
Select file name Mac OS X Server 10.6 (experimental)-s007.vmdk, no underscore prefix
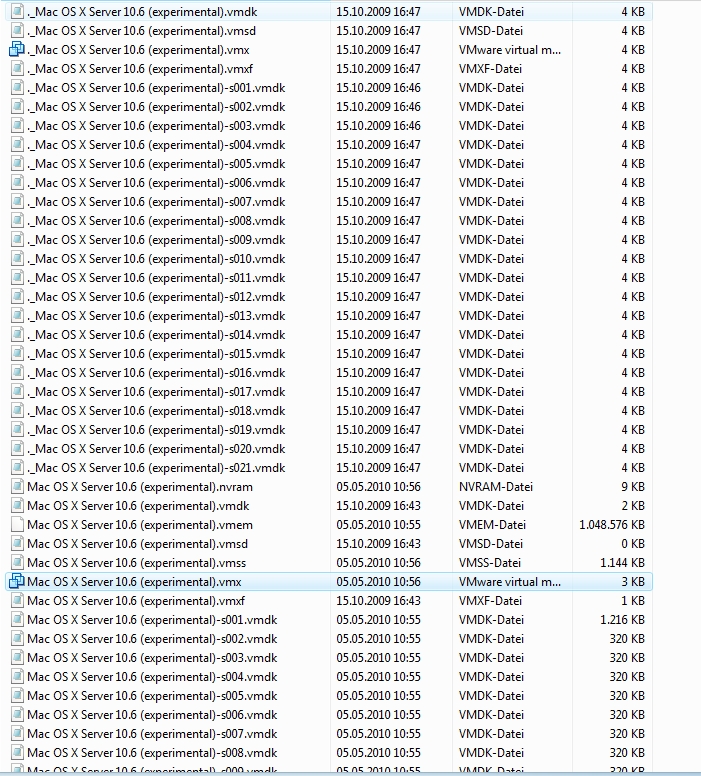pos(152,734)
